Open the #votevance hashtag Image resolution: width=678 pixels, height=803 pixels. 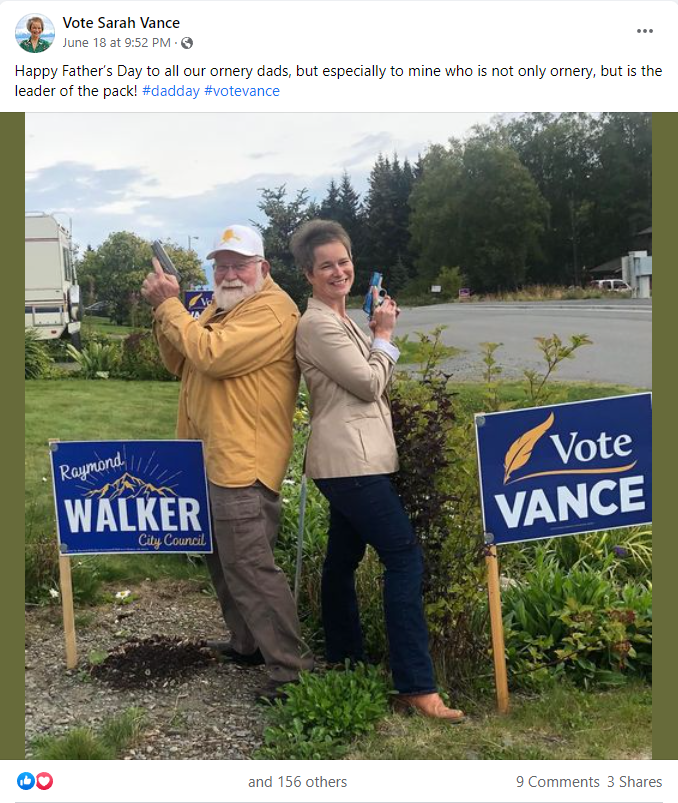242,91
